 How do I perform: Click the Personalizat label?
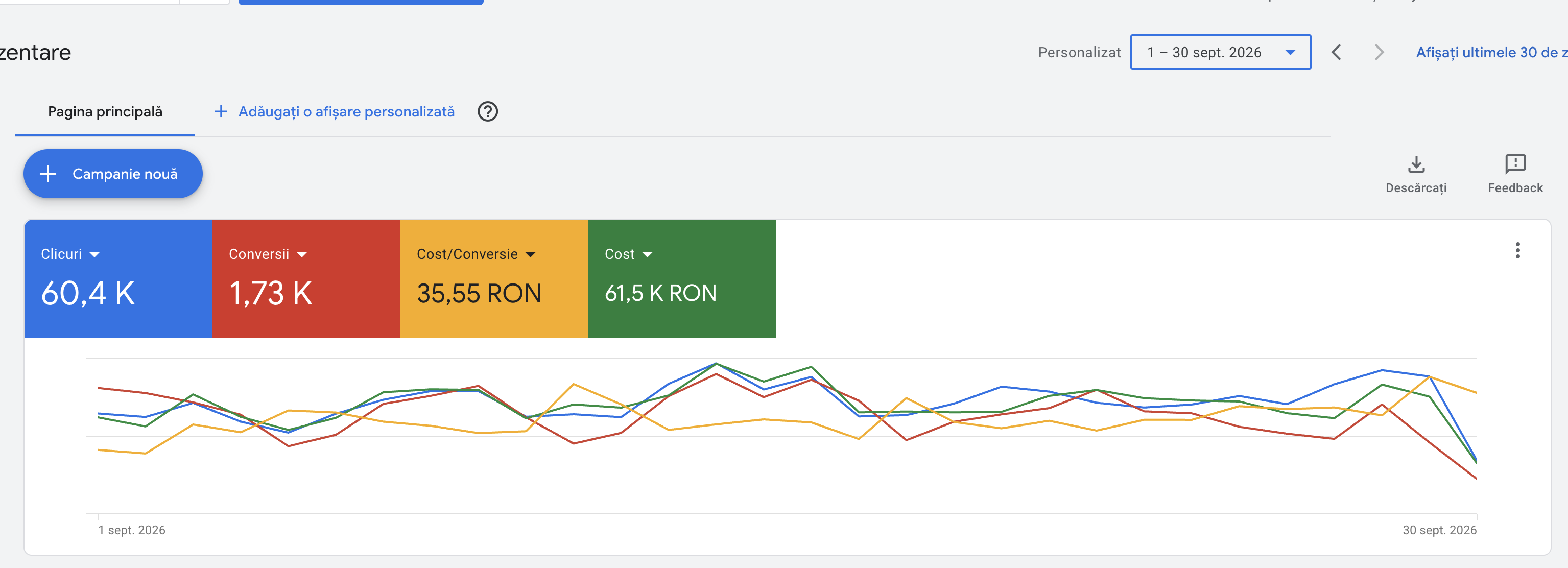[x=1079, y=52]
